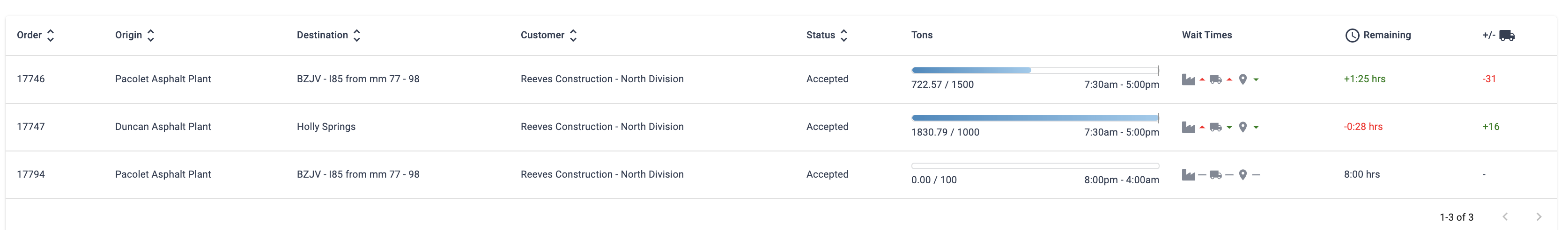Click the Duncan Asphalt Plant origin cell
1568x230 pixels.
(x=163, y=127)
